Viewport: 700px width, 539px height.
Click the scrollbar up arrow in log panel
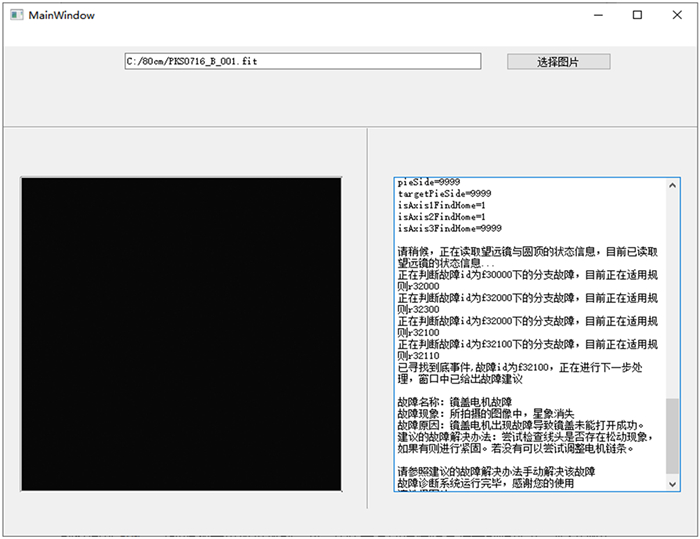coord(672,186)
